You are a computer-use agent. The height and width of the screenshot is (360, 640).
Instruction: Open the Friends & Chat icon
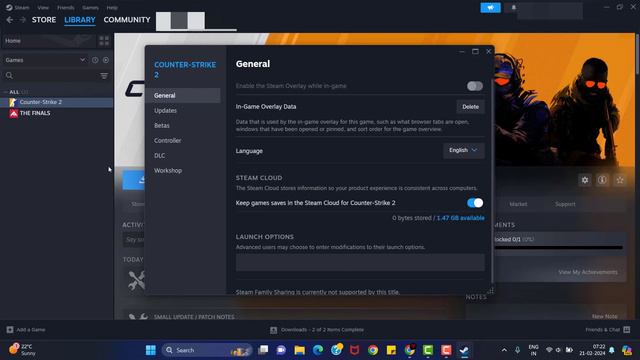point(627,329)
